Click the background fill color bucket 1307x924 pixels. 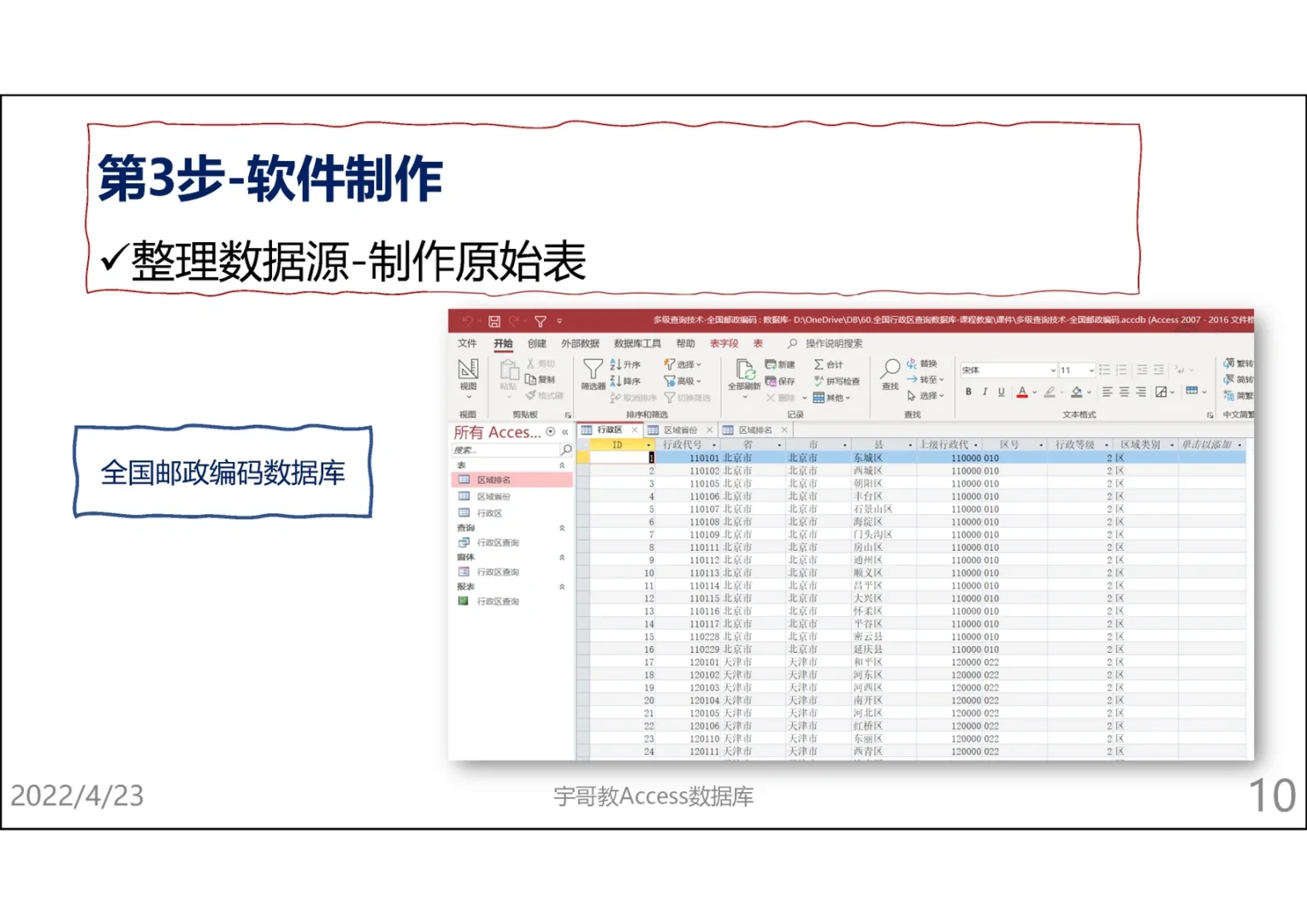click(x=1077, y=392)
